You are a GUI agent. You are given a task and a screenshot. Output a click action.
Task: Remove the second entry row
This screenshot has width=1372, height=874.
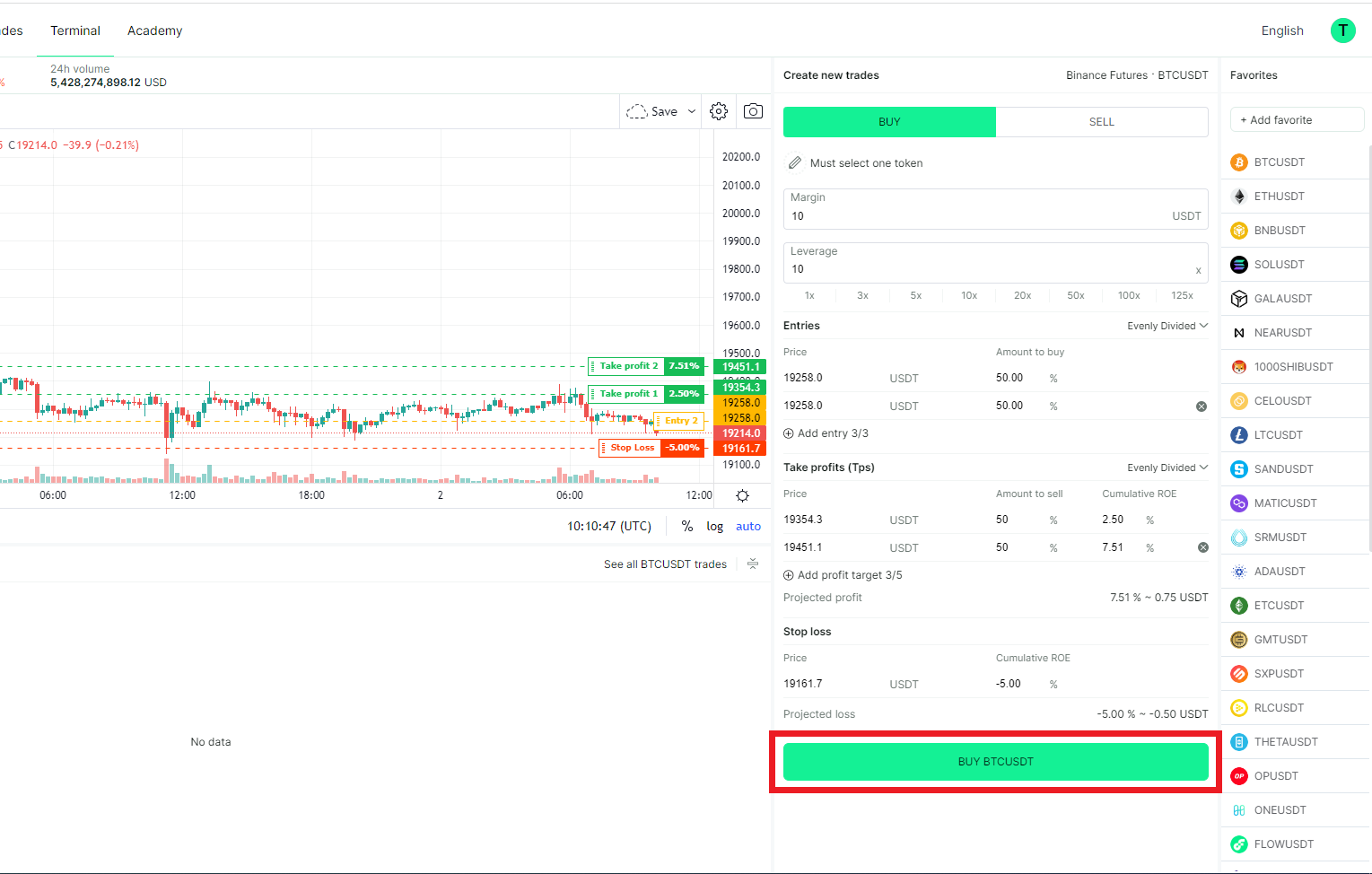coord(1202,406)
